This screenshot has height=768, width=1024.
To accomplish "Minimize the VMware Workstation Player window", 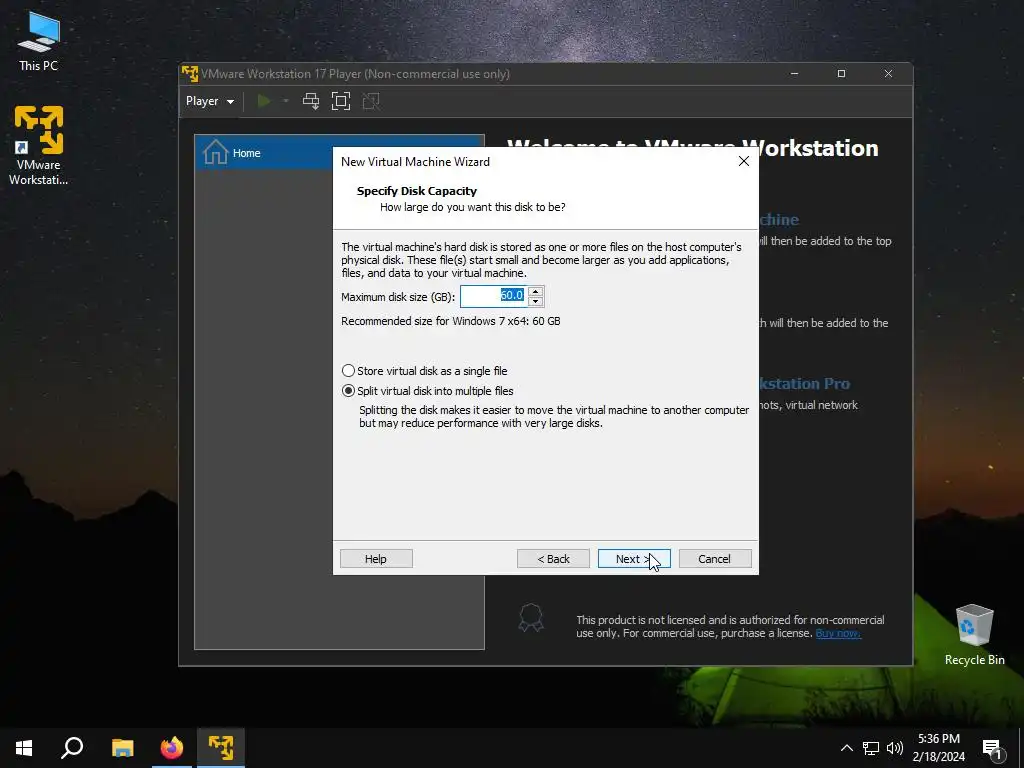I will (794, 74).
